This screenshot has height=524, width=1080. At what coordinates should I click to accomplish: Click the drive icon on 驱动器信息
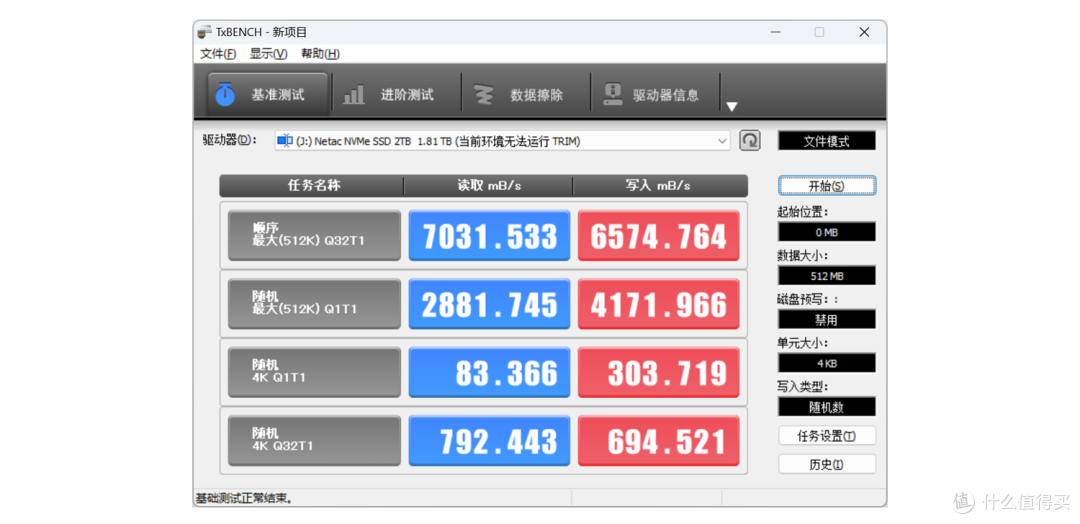click(x=613, y=95)
